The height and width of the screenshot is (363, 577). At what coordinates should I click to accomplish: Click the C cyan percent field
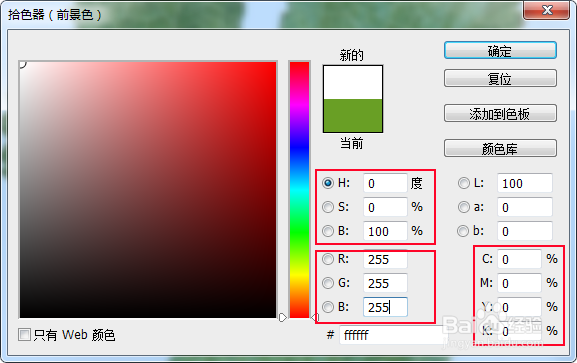(520, 259)
